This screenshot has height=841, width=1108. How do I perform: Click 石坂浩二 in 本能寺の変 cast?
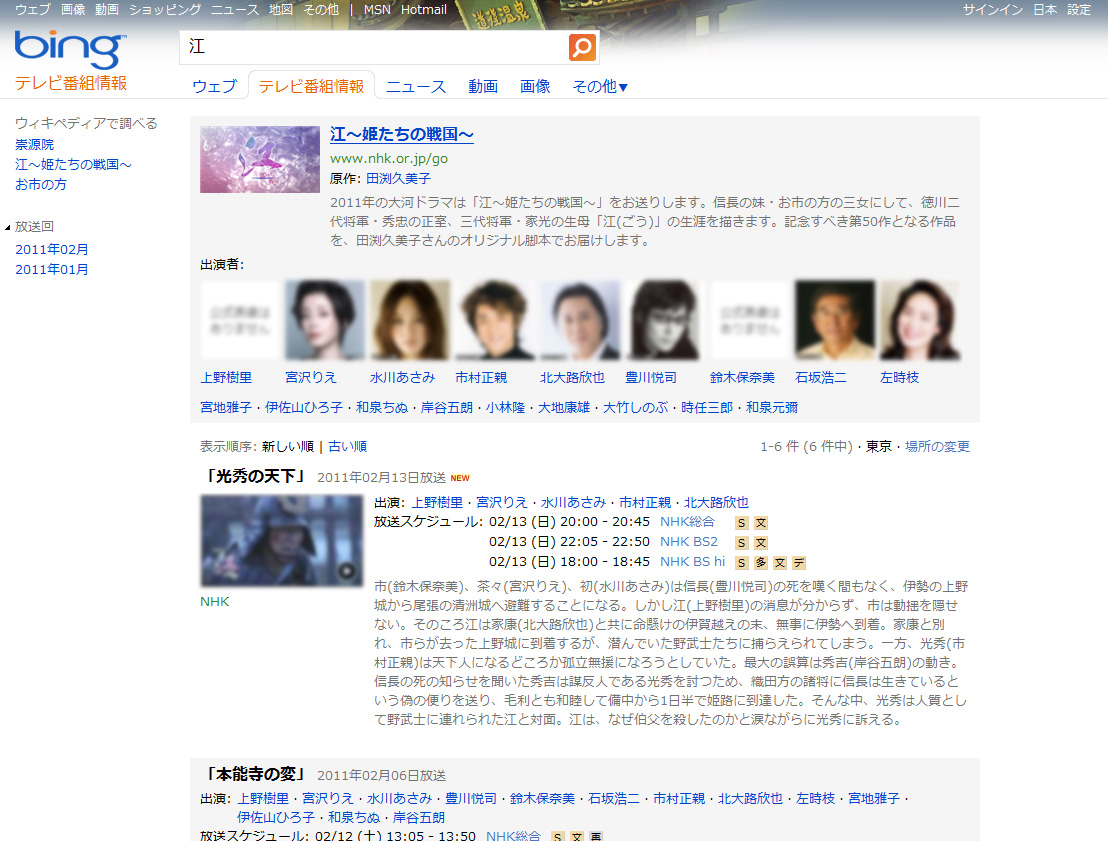point(613,798)
